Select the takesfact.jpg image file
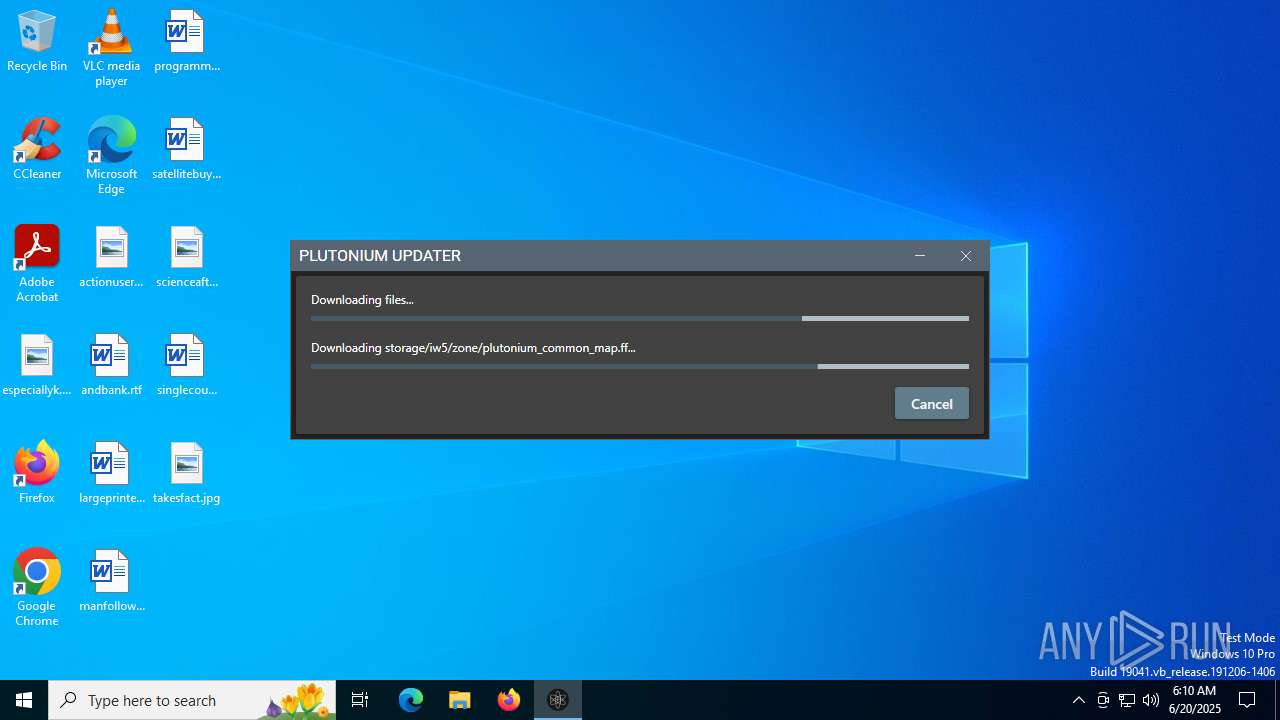This screenshot has height=720, width=1280. click(187, 473)
